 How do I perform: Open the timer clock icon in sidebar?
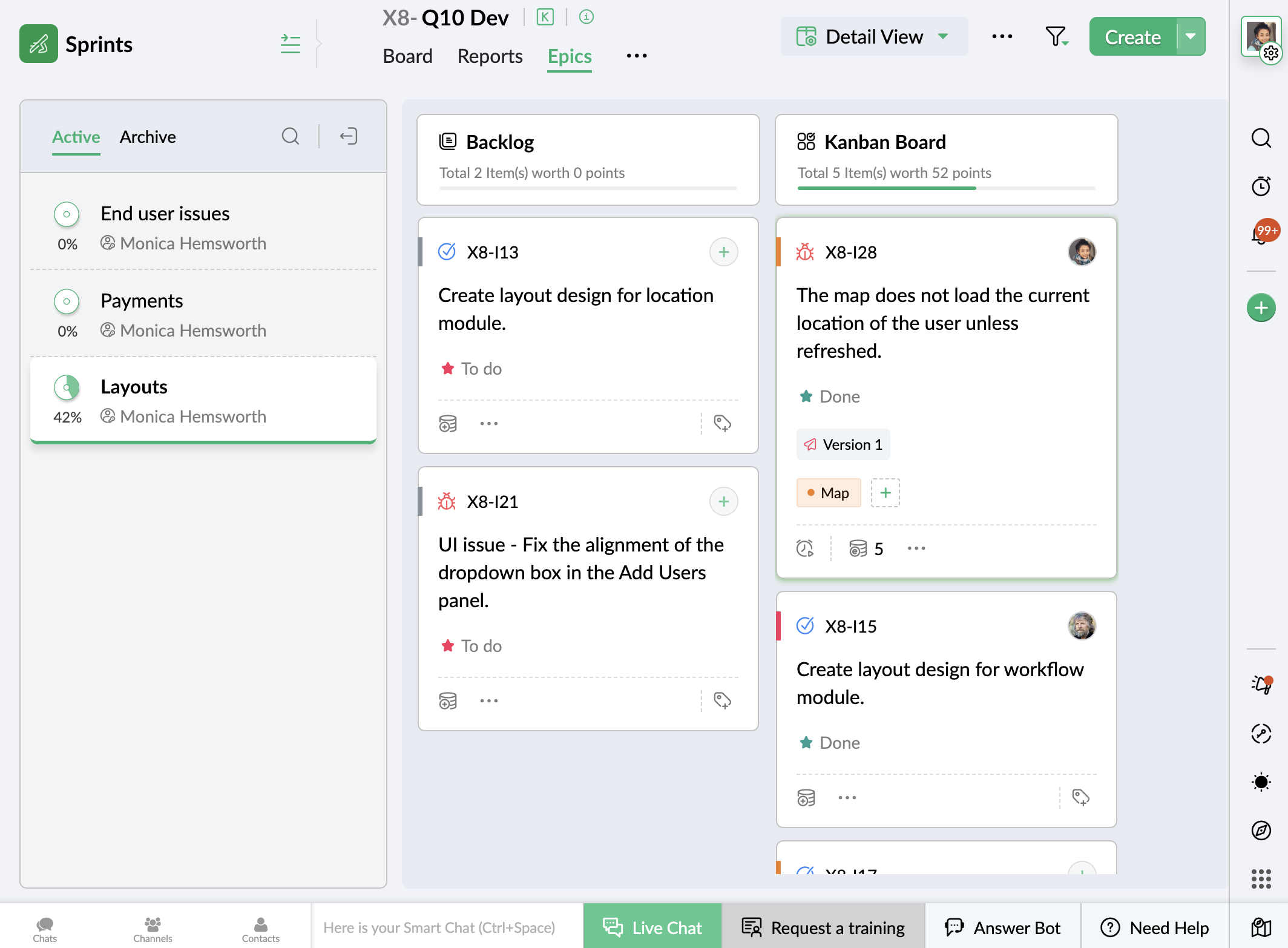click(x=1261, y=186)
